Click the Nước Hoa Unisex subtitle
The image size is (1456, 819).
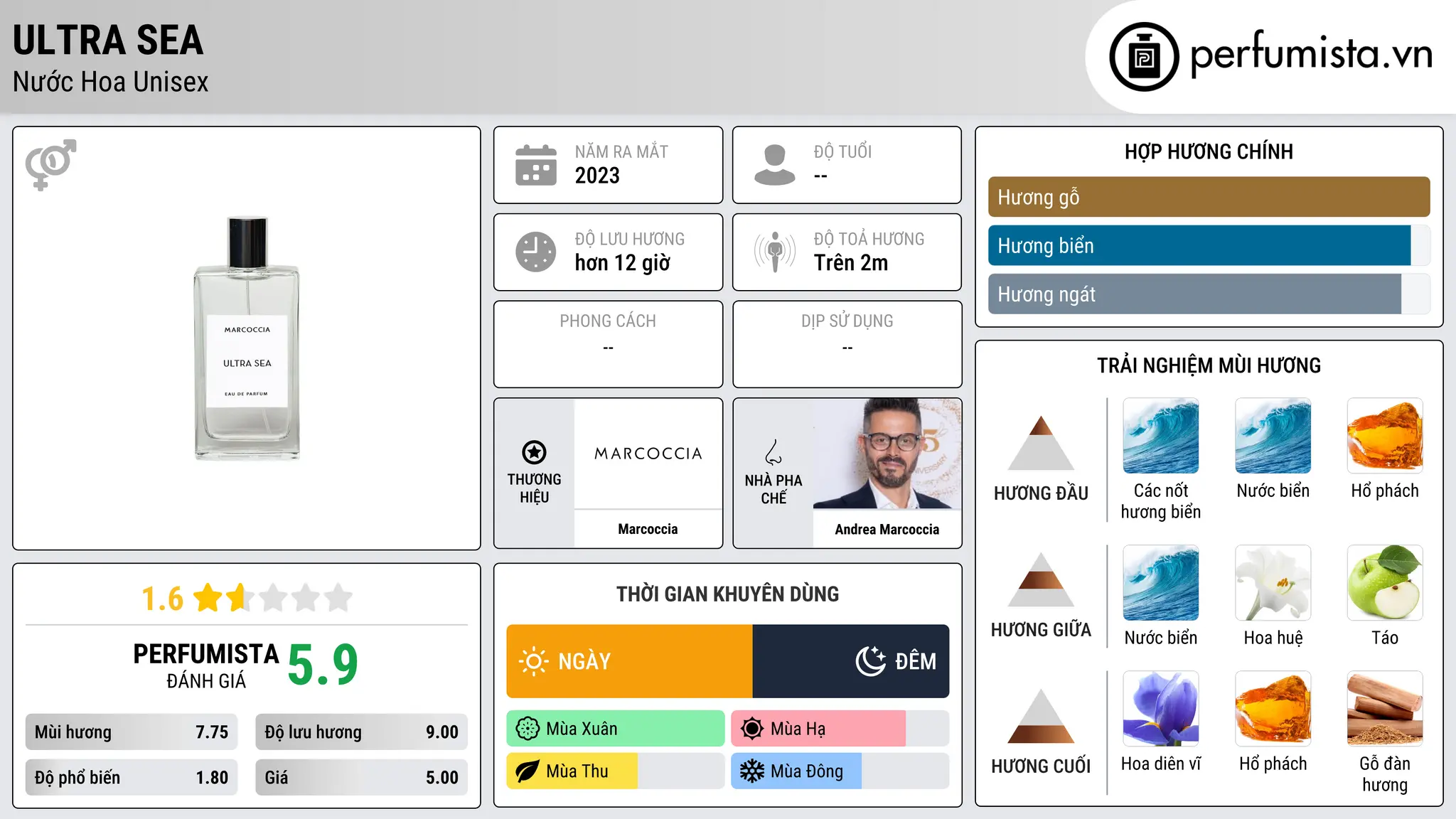[x=110, y=82]
